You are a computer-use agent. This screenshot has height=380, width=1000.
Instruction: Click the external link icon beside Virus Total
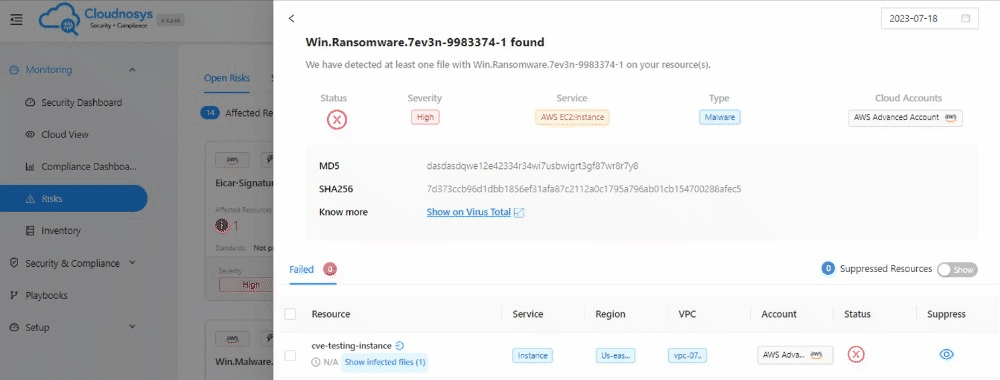519,213
